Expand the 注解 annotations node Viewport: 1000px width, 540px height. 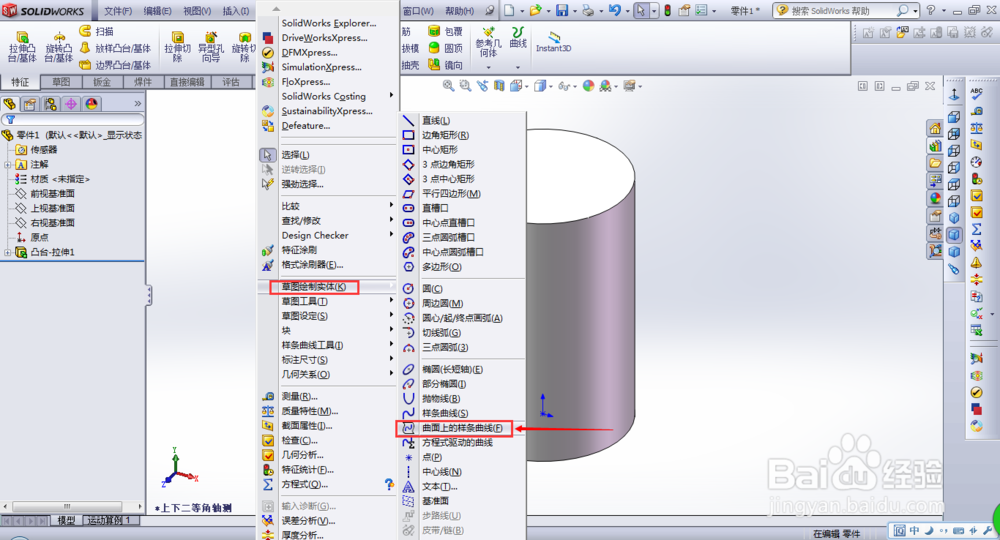[x=8, y=164]
